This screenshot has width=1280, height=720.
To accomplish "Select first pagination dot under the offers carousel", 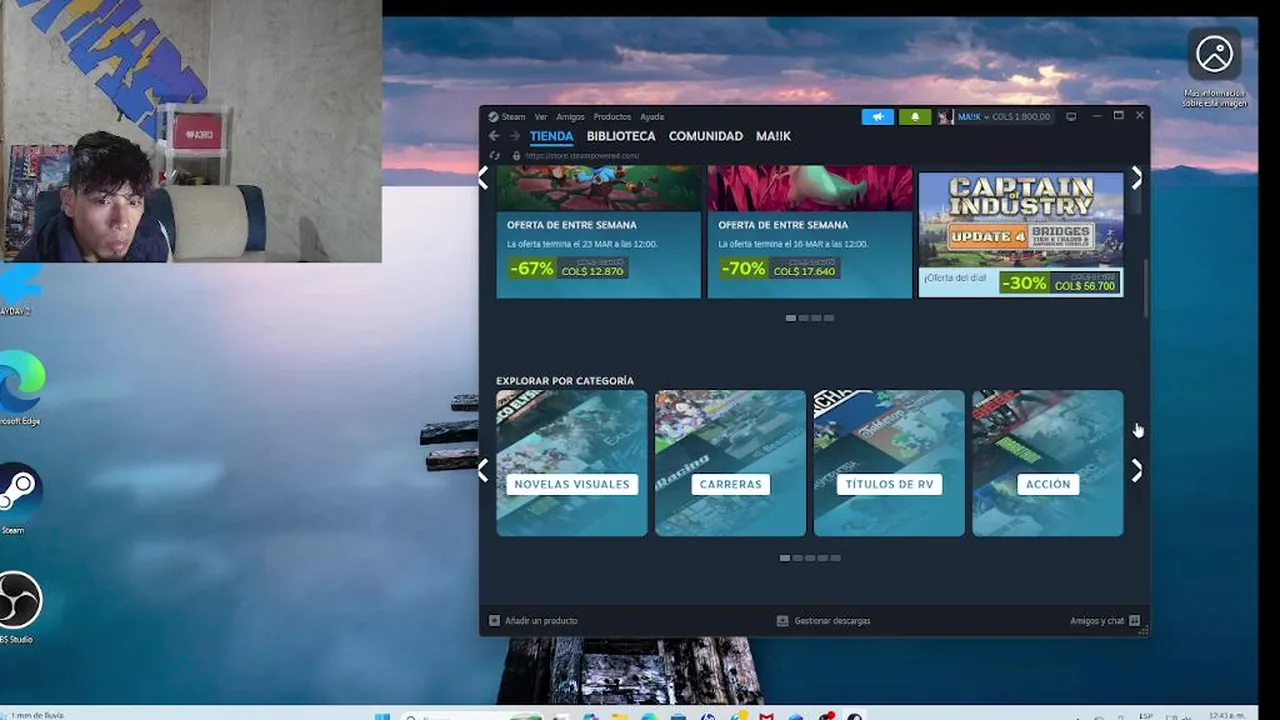I will click(791, 318).
